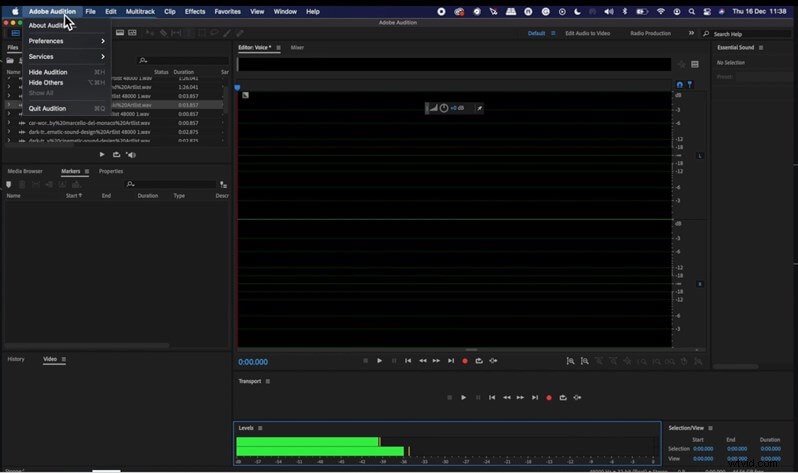Switch to the Media Browser tab
Screen dimensions: 798x473
point(25,171)
